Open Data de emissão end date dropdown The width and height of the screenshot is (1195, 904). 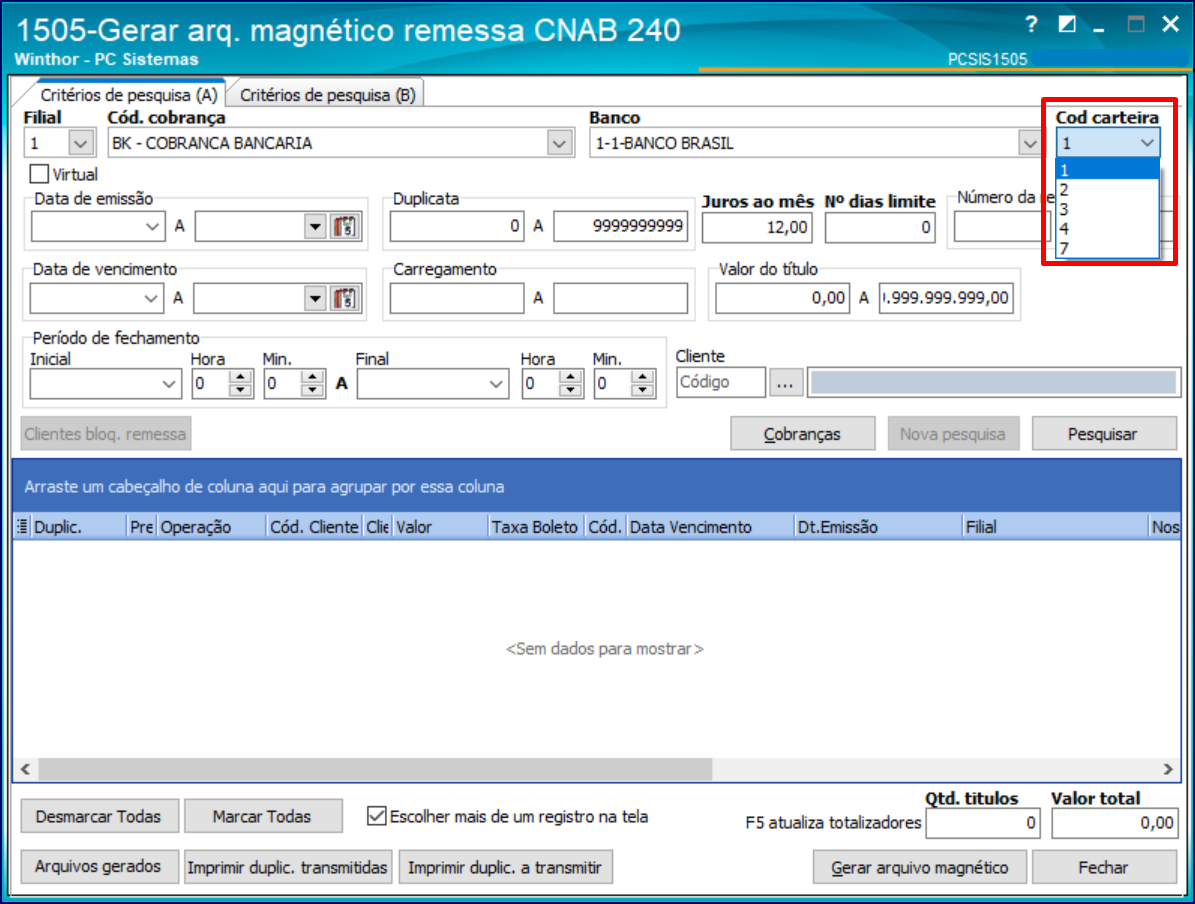315,226
